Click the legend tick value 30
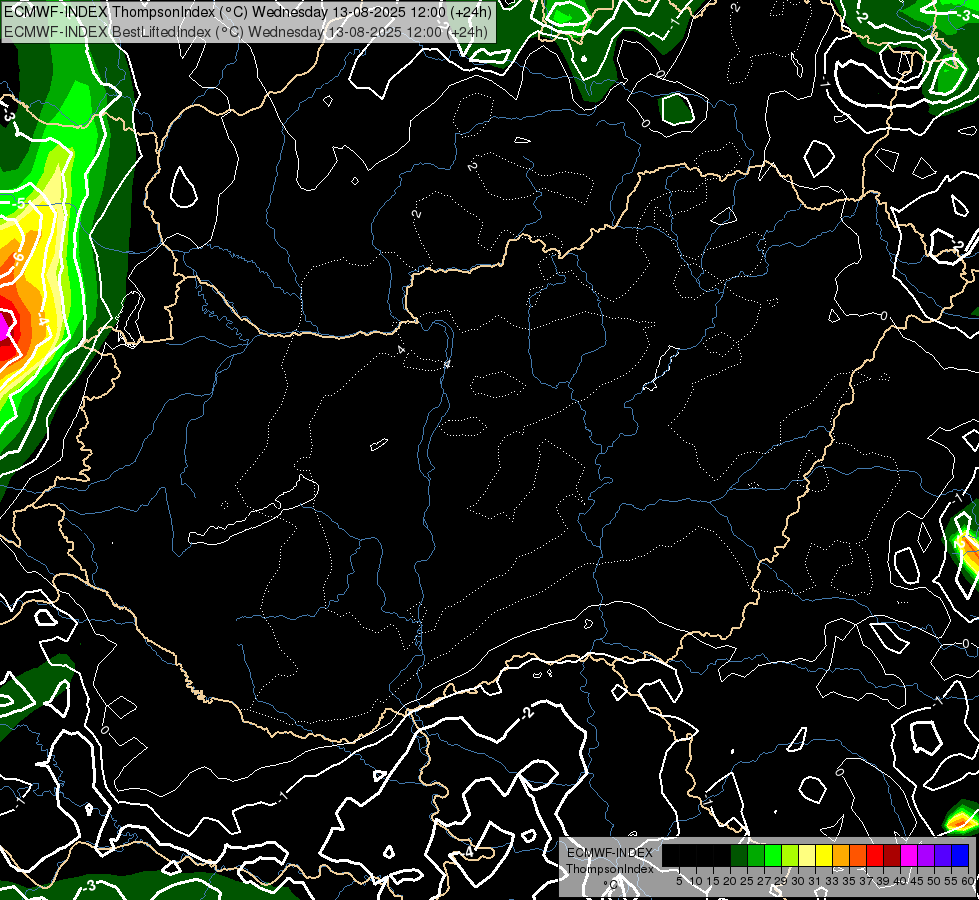The image size is (979, 900). (x=799, y=881)
